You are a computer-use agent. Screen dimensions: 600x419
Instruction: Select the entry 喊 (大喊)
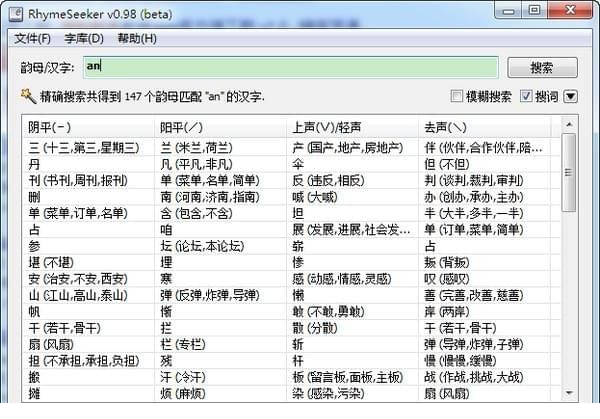pyautogui.click(x=315, y=197)
